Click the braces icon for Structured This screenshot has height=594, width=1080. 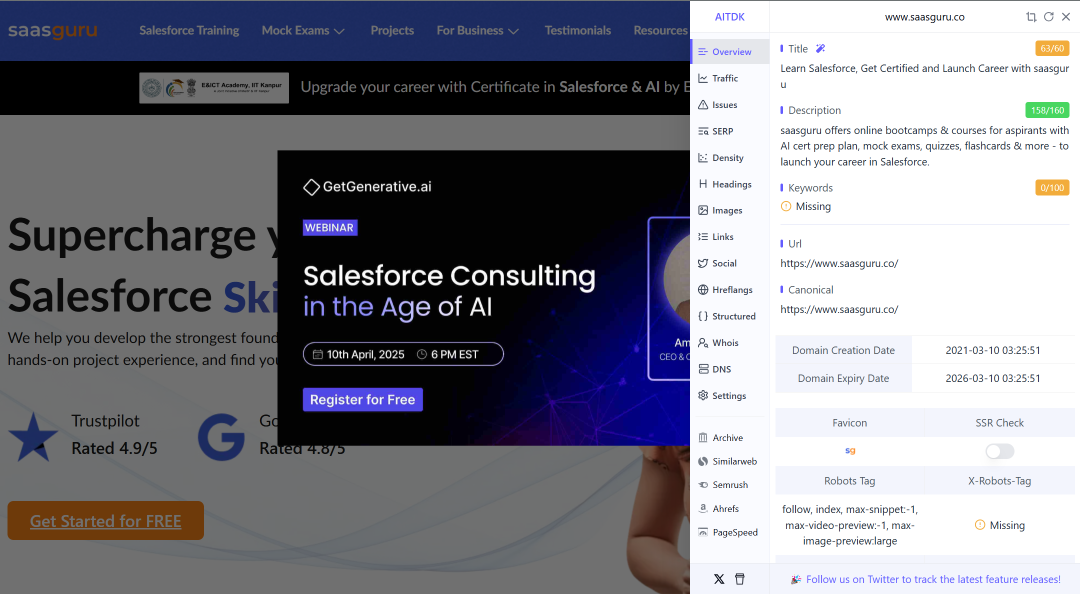(x=703, y=316)
